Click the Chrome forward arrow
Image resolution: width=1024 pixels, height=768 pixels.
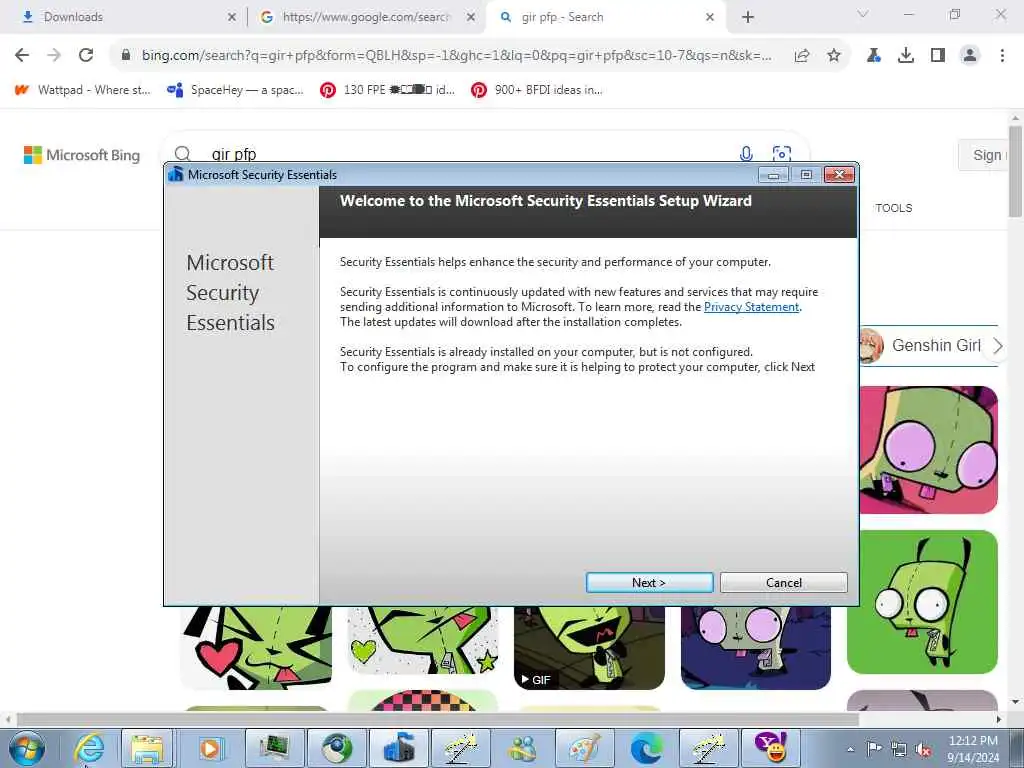(54, 56)
